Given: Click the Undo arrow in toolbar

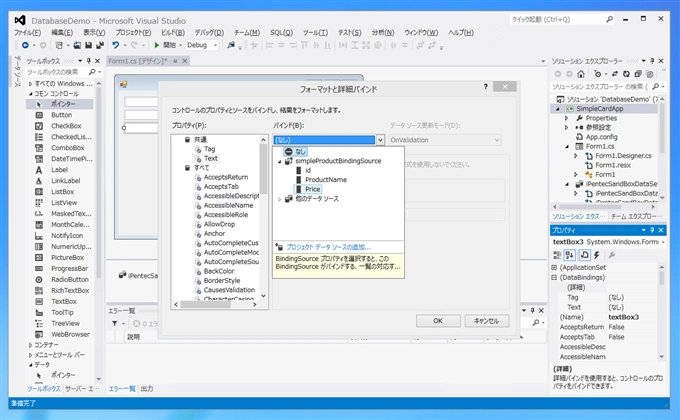Looking at the screenshot, I should [x=115, y=45].
